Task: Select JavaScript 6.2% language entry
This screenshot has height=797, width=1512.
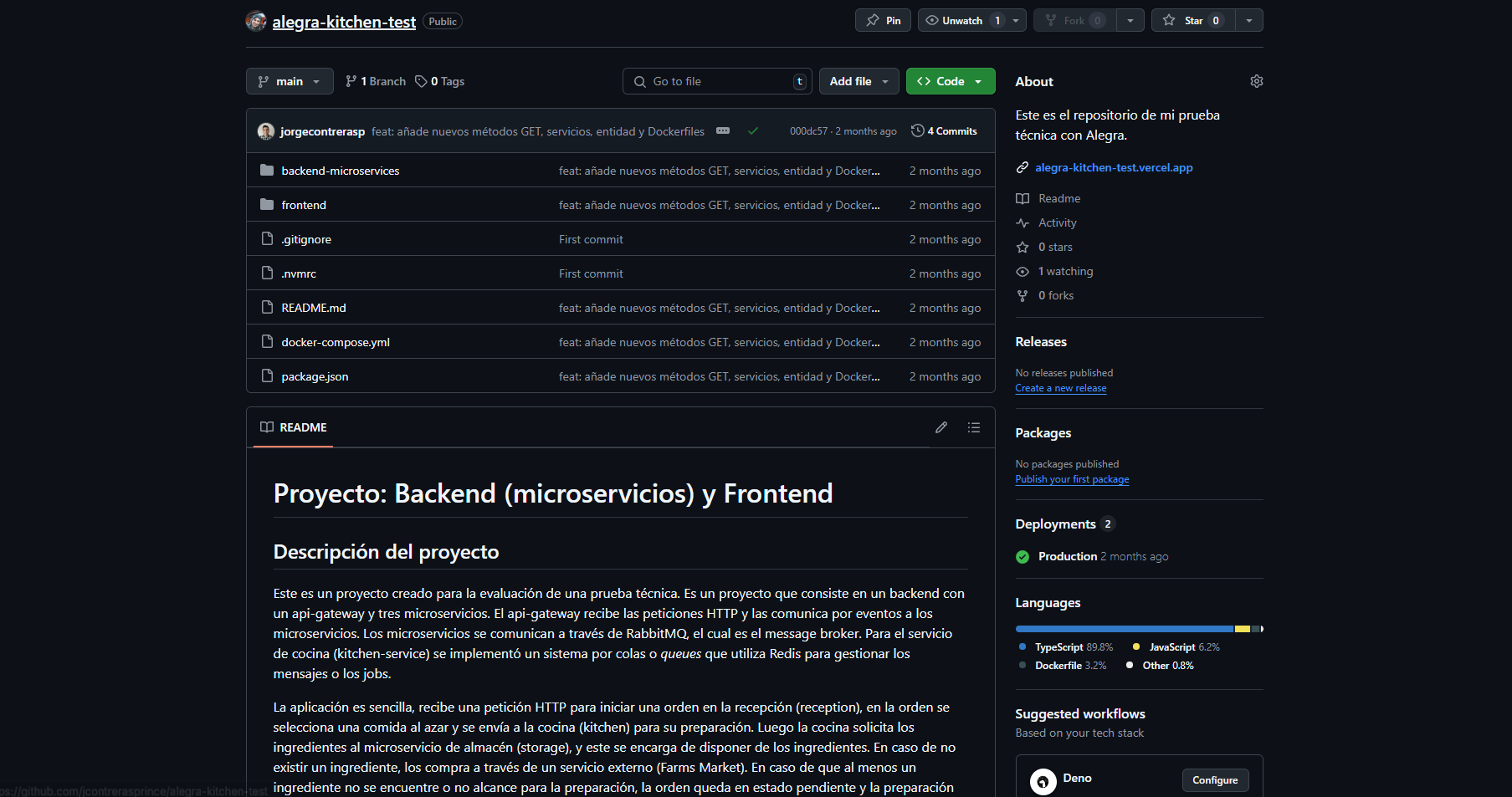Action: tap(1176, 647)
